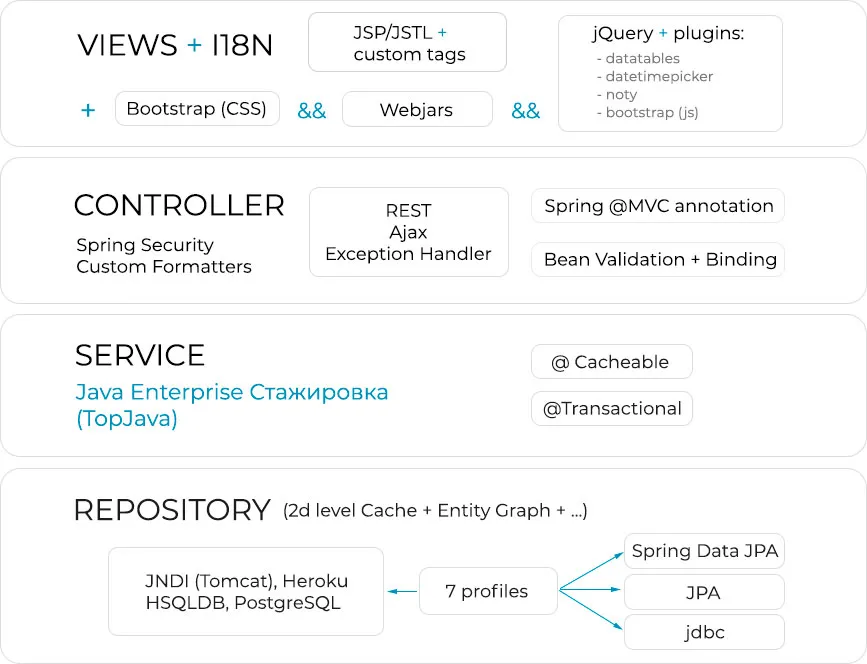Screen dimensions: 867x664
Task: Click the REST Ajax Exception Handler box
Action: pyautogui.click(x=408, y=232)
